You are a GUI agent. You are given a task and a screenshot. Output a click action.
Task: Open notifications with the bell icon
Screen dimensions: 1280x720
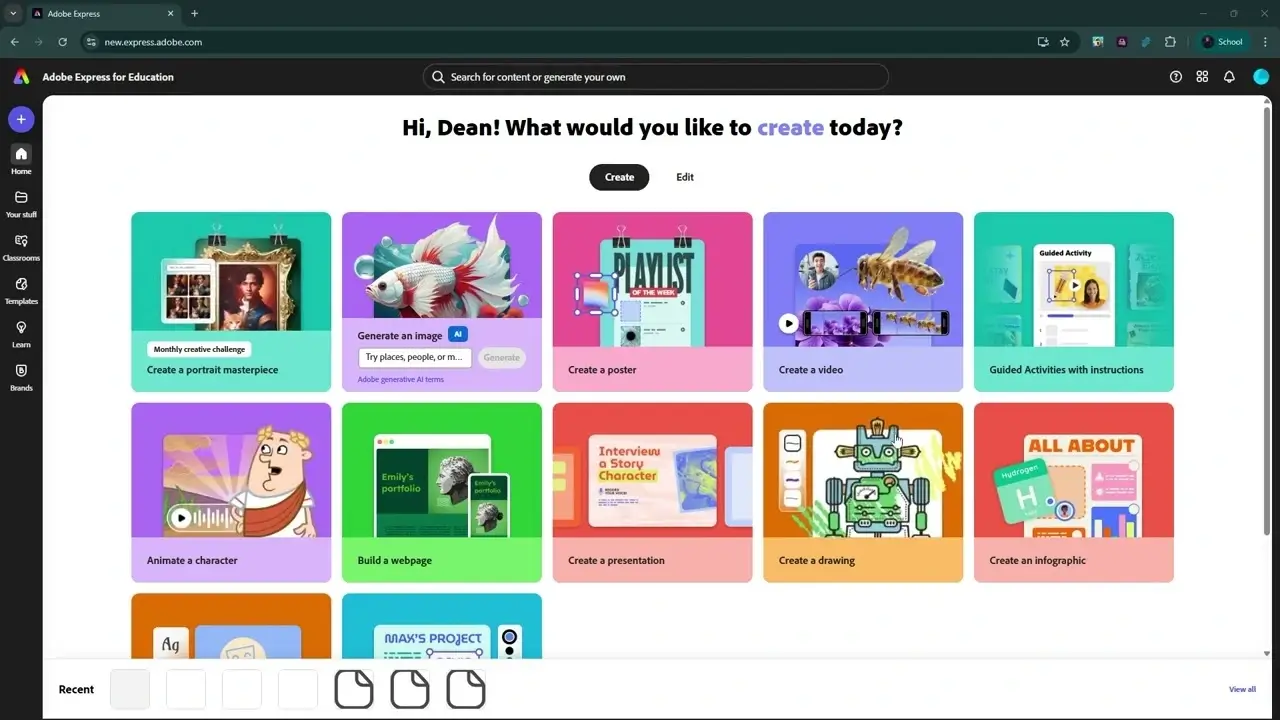click(1229, 76)
